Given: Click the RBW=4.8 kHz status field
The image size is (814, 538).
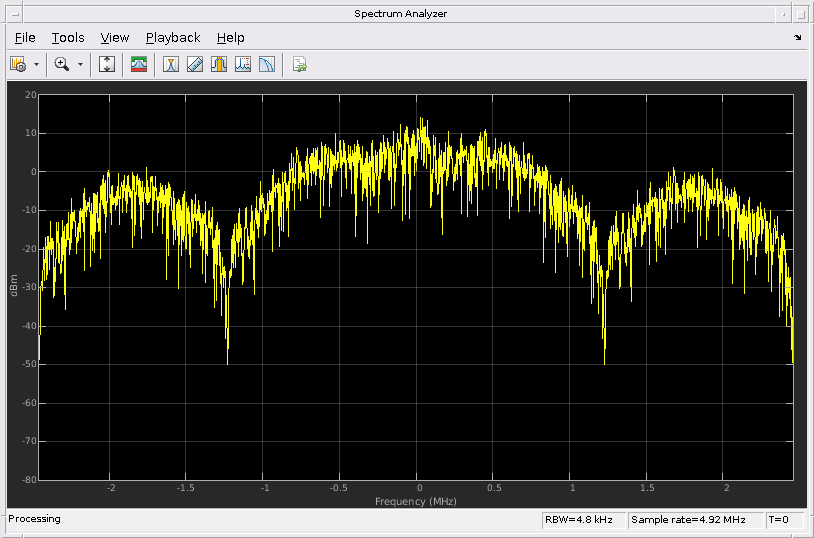Looking at the screenshot, I should [x=583, y=520].
